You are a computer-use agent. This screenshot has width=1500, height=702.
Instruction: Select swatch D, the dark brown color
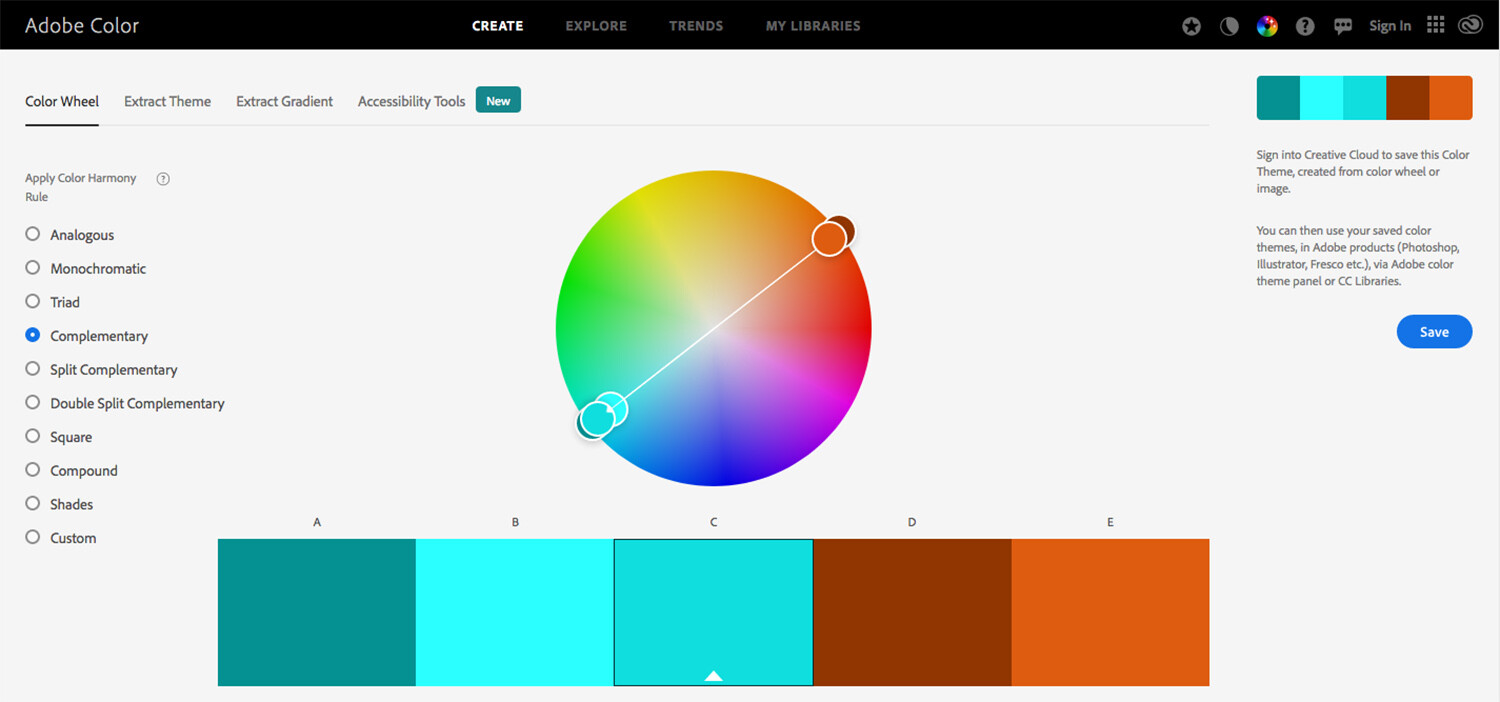click(911, 612)
